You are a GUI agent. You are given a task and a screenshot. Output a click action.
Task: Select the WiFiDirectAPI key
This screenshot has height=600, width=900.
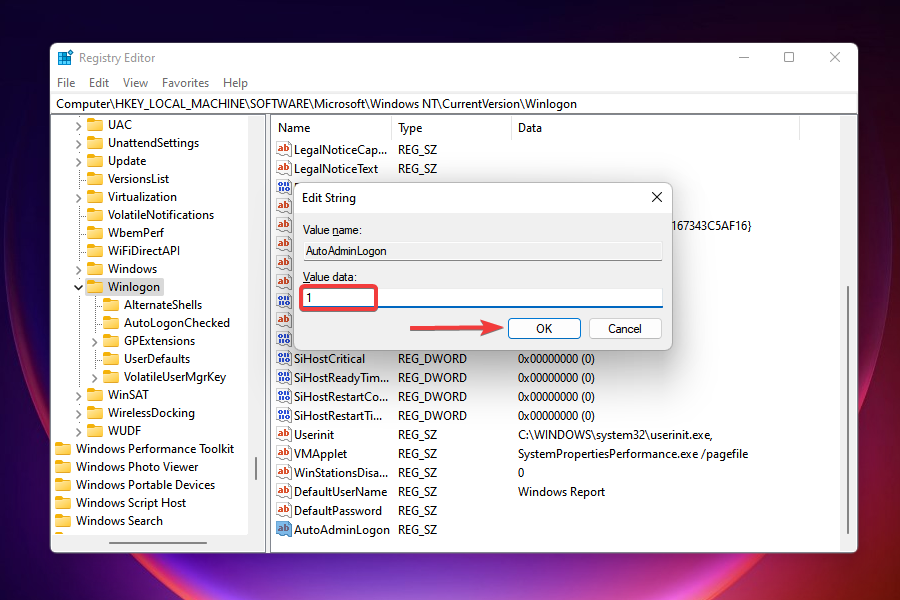(143, 251)
